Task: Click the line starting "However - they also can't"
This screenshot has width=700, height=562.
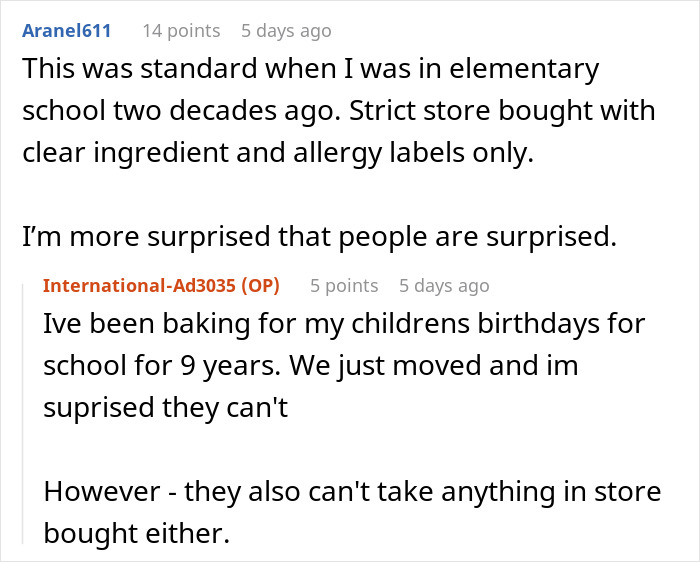Action: point(352,492)
